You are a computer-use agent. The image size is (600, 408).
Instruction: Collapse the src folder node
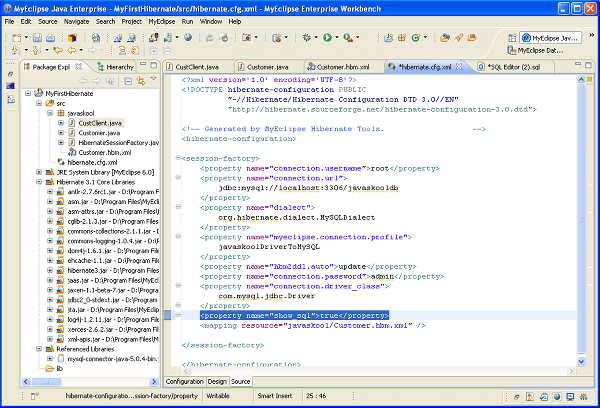pos(39,103)
